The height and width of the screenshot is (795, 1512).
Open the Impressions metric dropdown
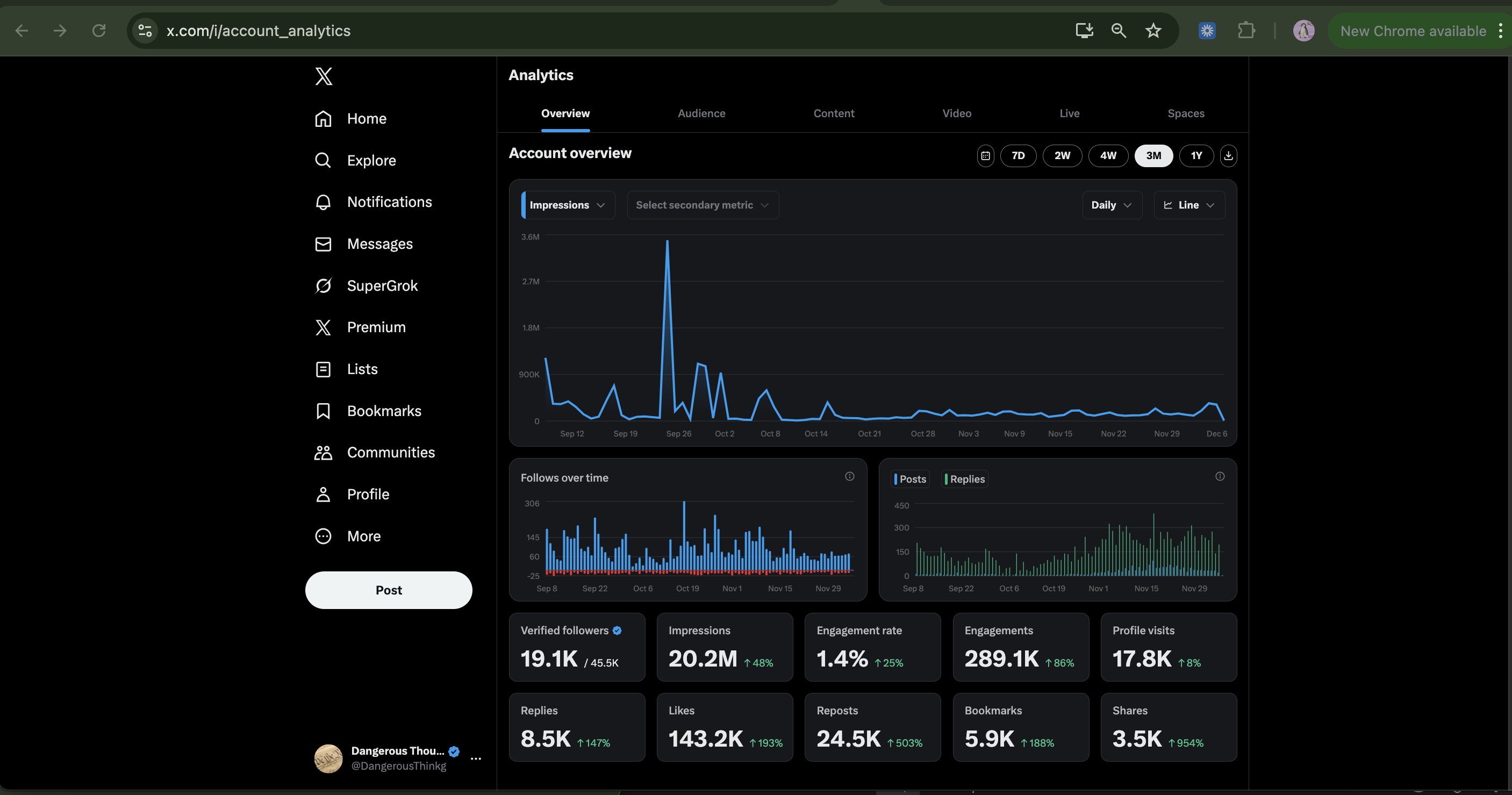[x=568, y=205]
